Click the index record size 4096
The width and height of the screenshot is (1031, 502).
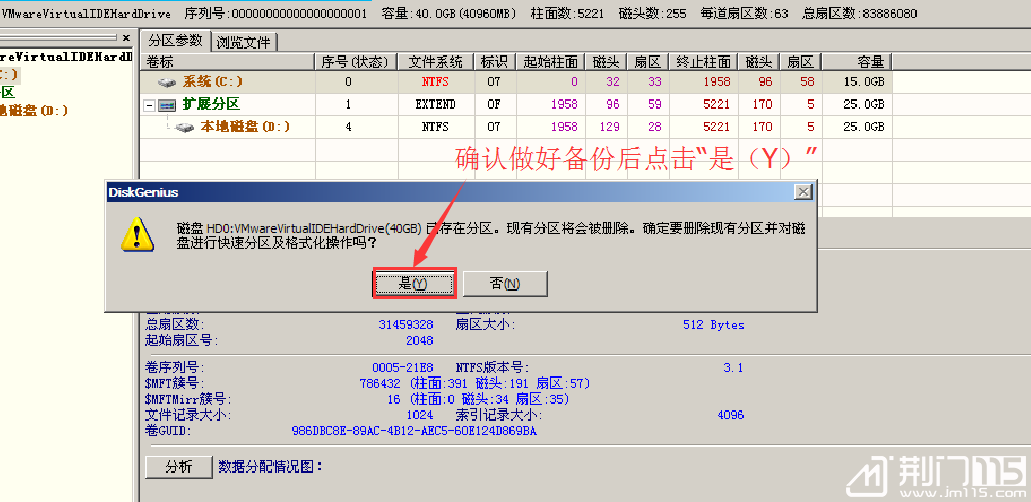point(731,415)
